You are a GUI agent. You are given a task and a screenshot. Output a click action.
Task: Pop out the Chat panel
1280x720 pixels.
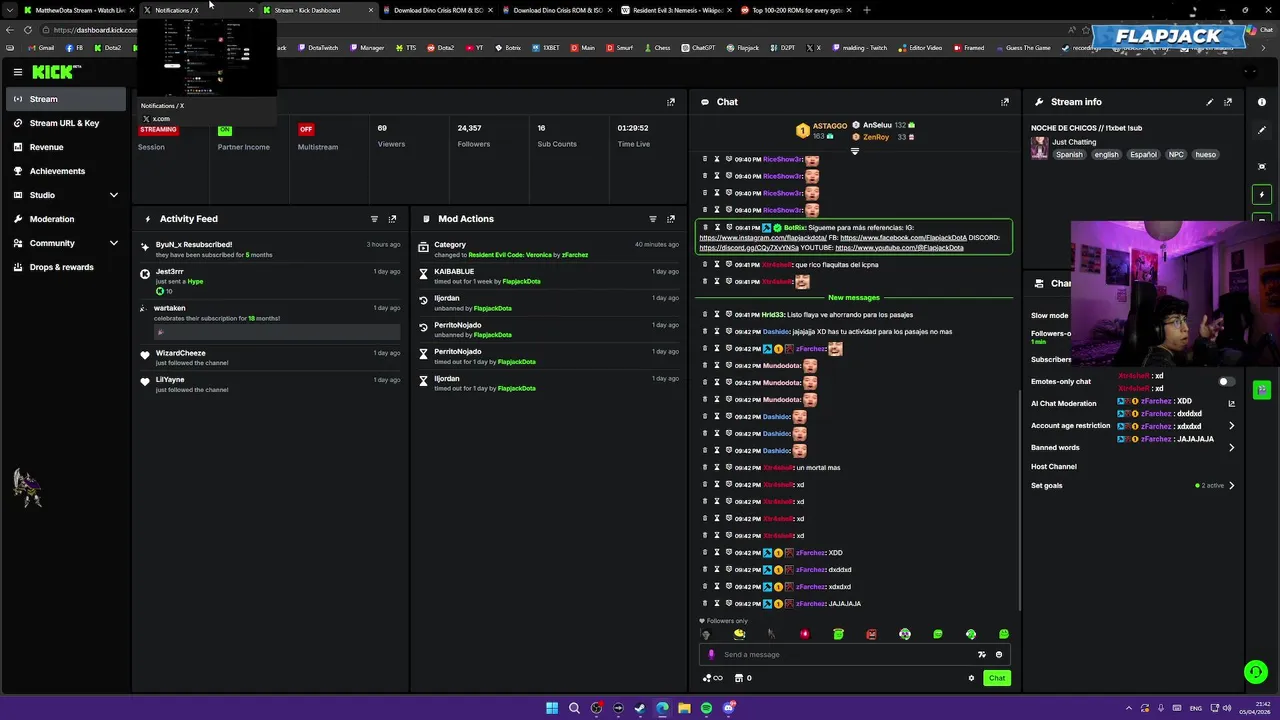tap(1005, 102)
